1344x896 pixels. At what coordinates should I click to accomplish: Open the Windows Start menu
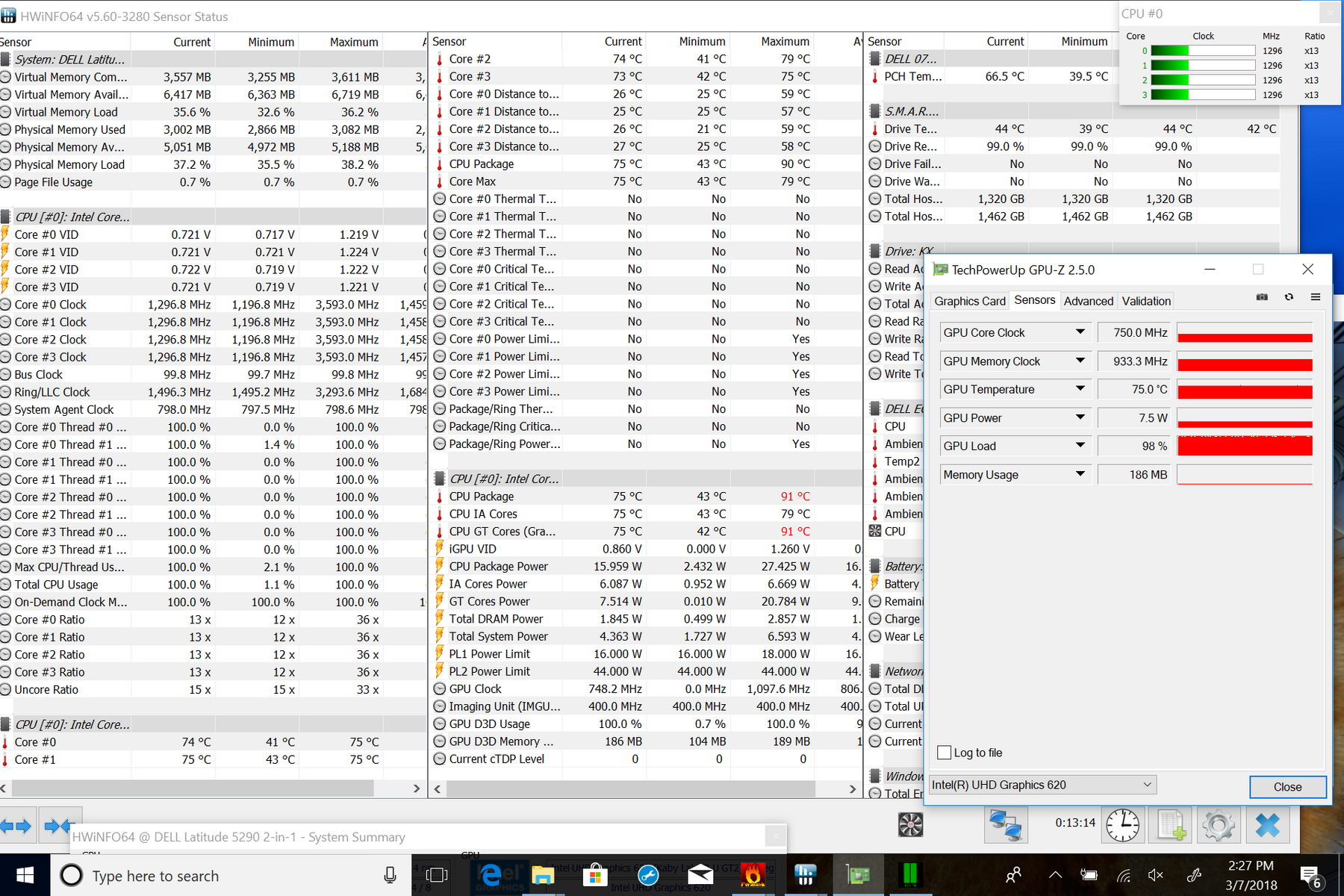pyautogui.click(x=25, y=875)
